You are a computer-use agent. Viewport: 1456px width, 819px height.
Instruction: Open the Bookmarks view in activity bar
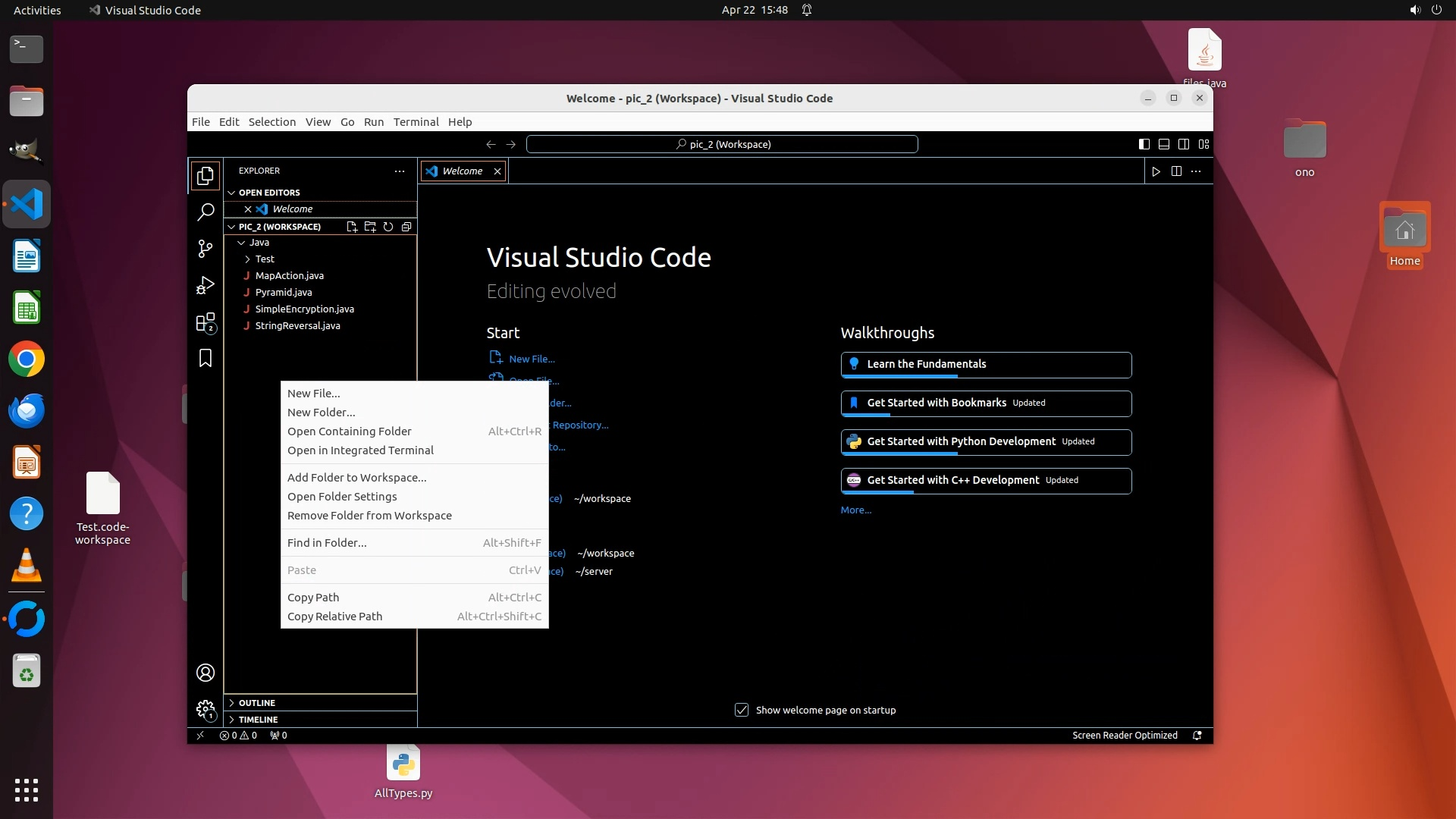(x=206, y=358)
